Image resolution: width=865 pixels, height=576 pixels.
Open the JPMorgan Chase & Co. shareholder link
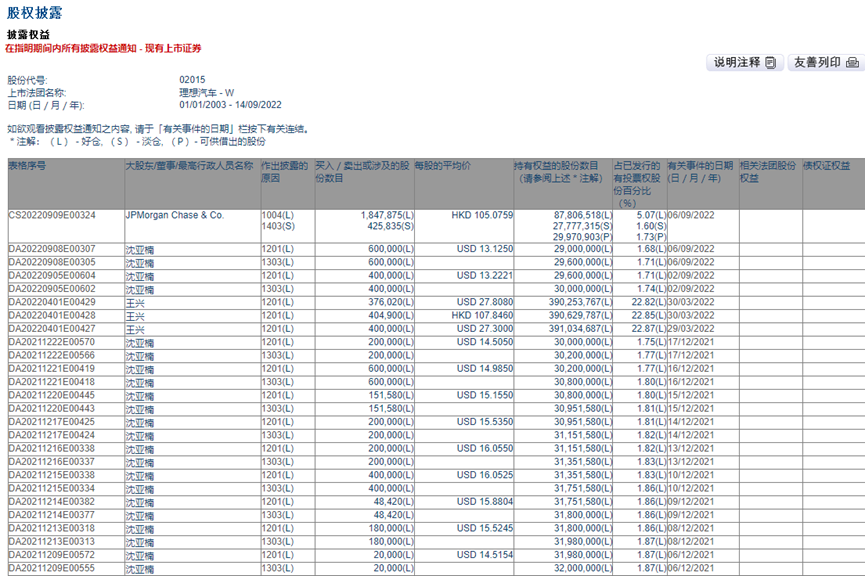coord(174,215)
